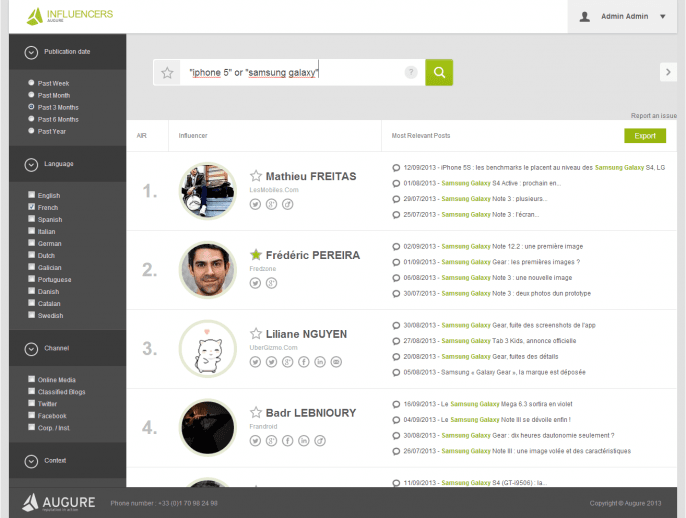Favorite Mathieu FREITAS with the star

tap(256, 176)
